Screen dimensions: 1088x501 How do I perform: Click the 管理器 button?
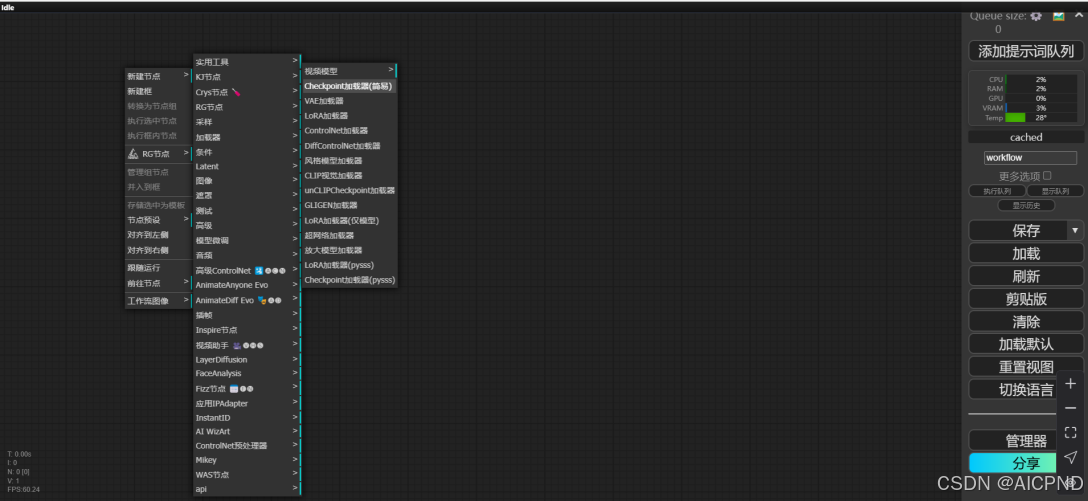pyautogui.click(x=1026, y=441)
